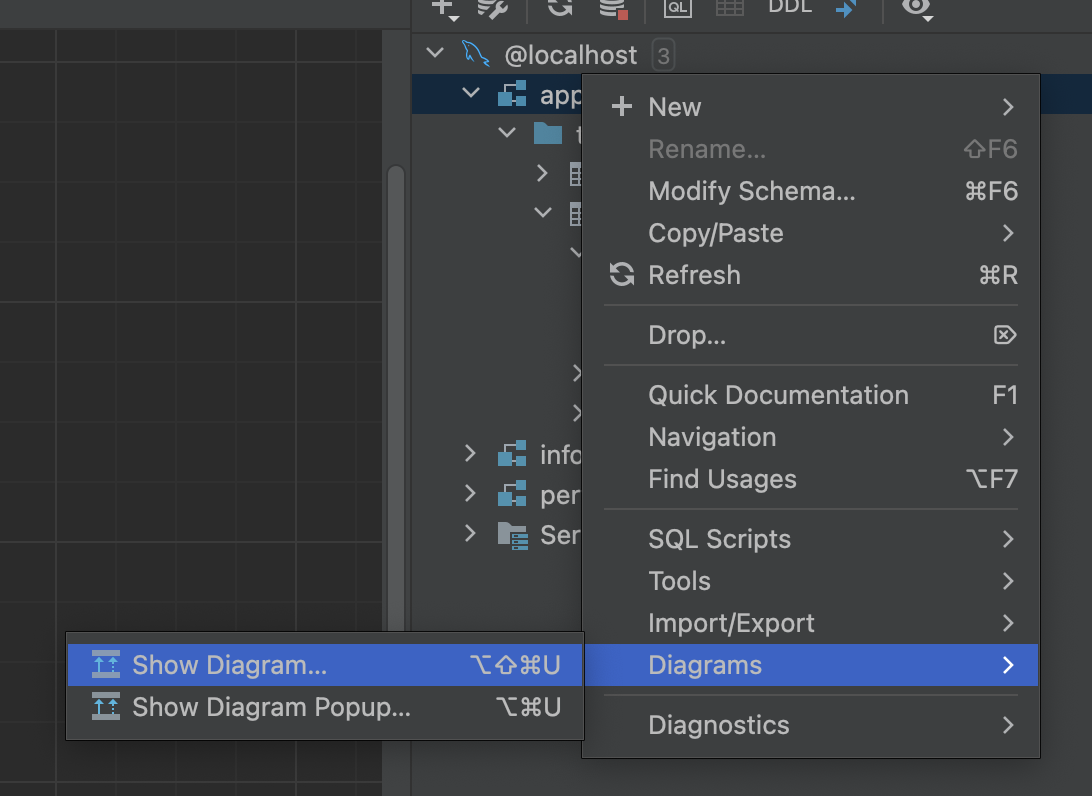
Task: Click the DDL toolbar button
Action: [x=790, y=6]
